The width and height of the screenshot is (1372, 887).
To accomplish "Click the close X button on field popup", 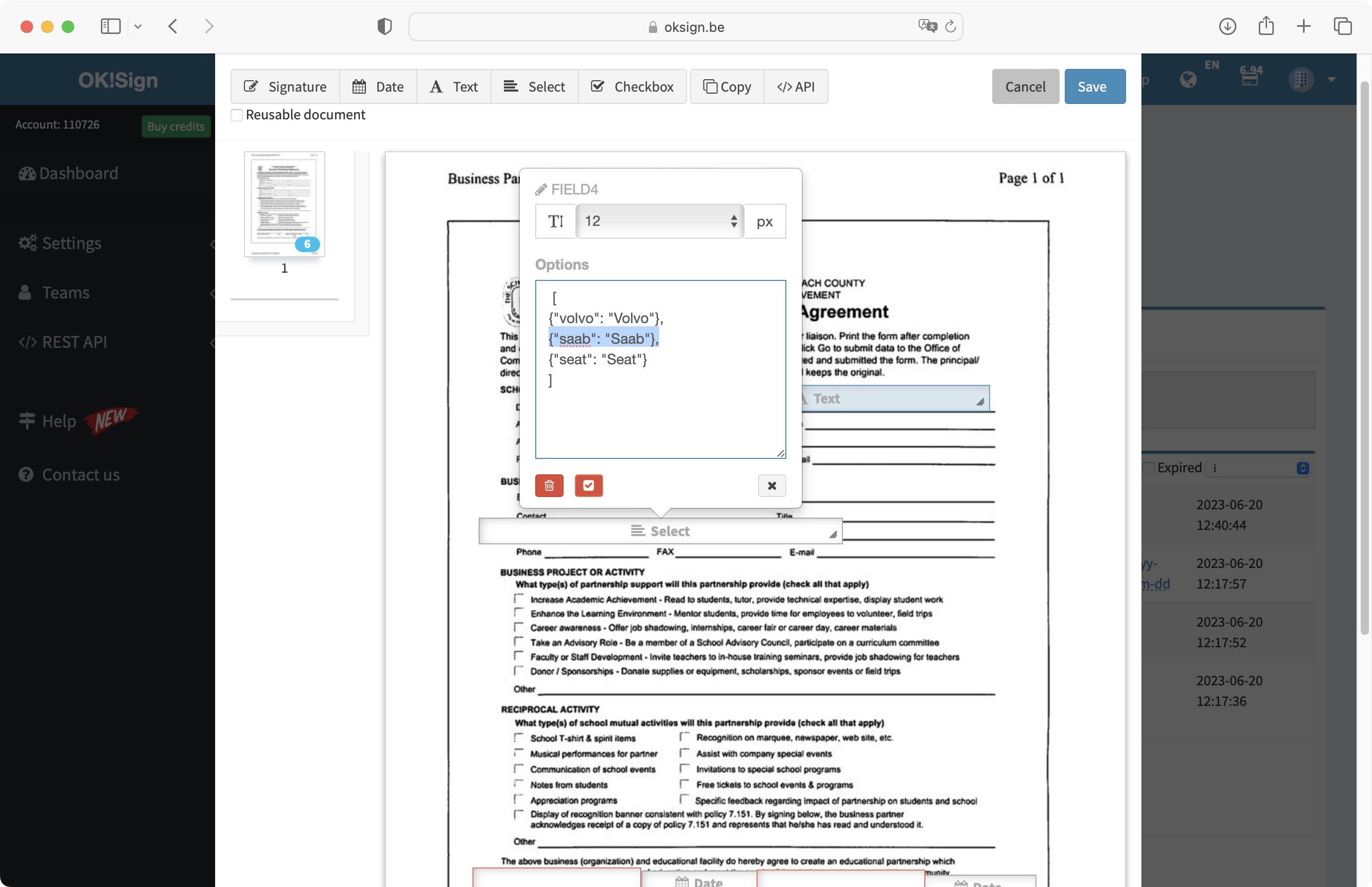I will (772, 485).
